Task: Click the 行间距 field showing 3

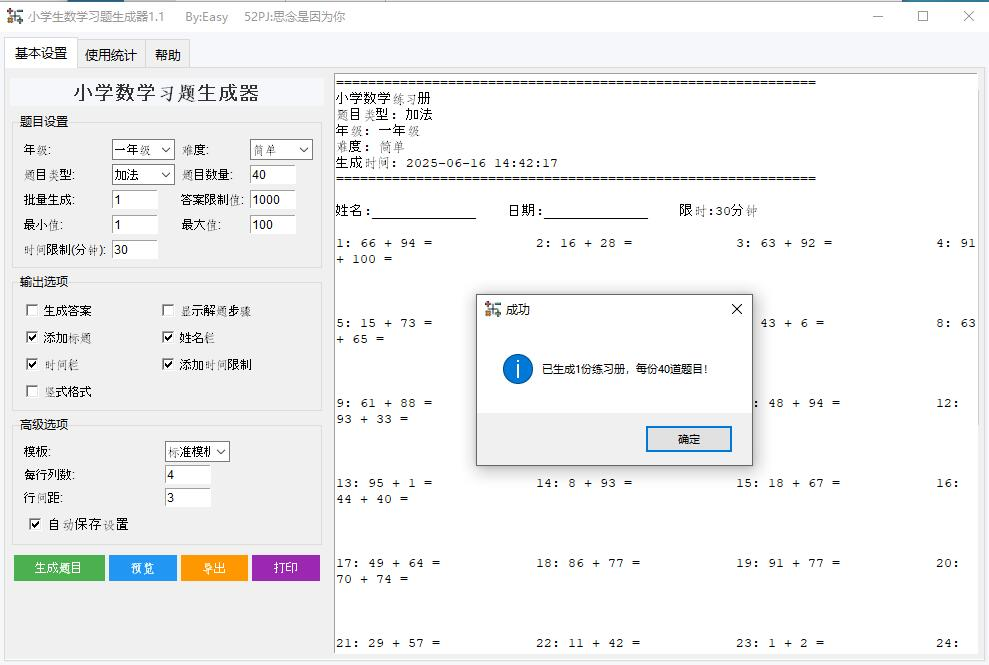Action: (188, 498)
